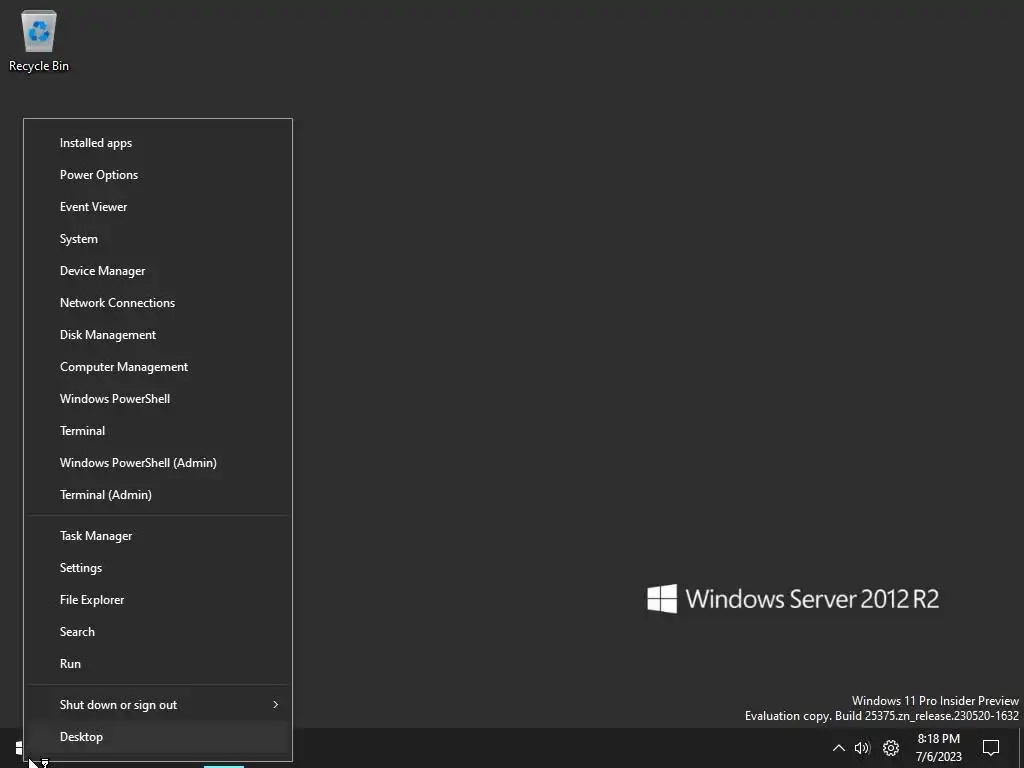
Task: Open Power Options
Action: [x=158, y=175]
